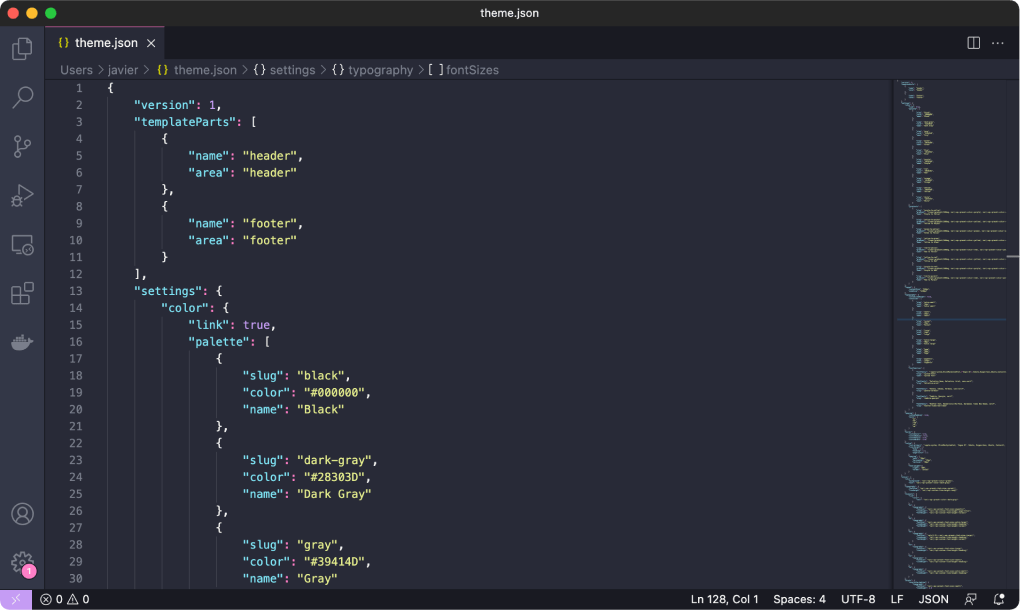Open the Explorer view in activity bar
The height and width of the screenshot is (610, 1020).
coord(22,49)
